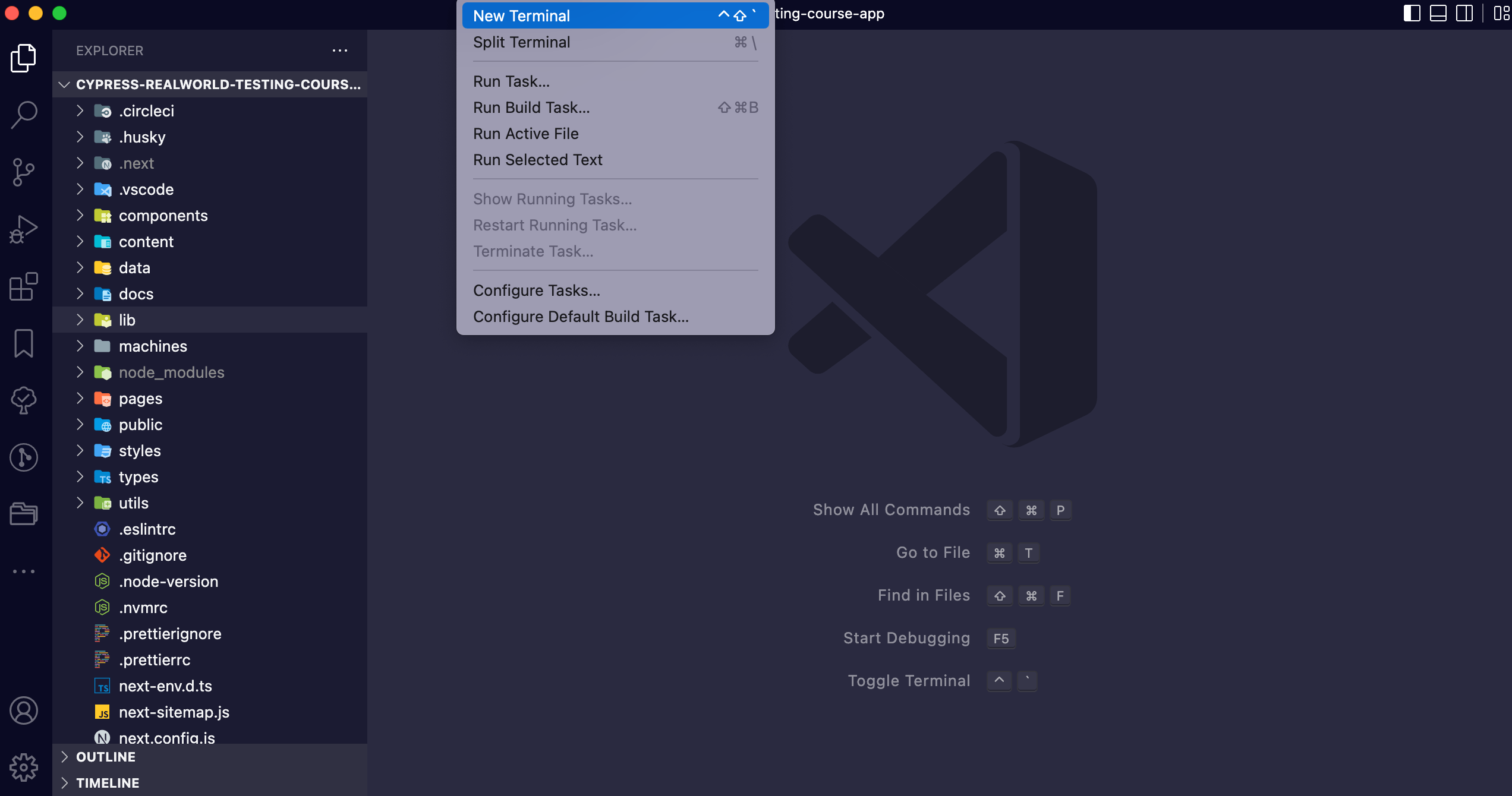Open Bookmarks view in activity bar
This screenshot has height=796, width=1512.
point(24,343)
